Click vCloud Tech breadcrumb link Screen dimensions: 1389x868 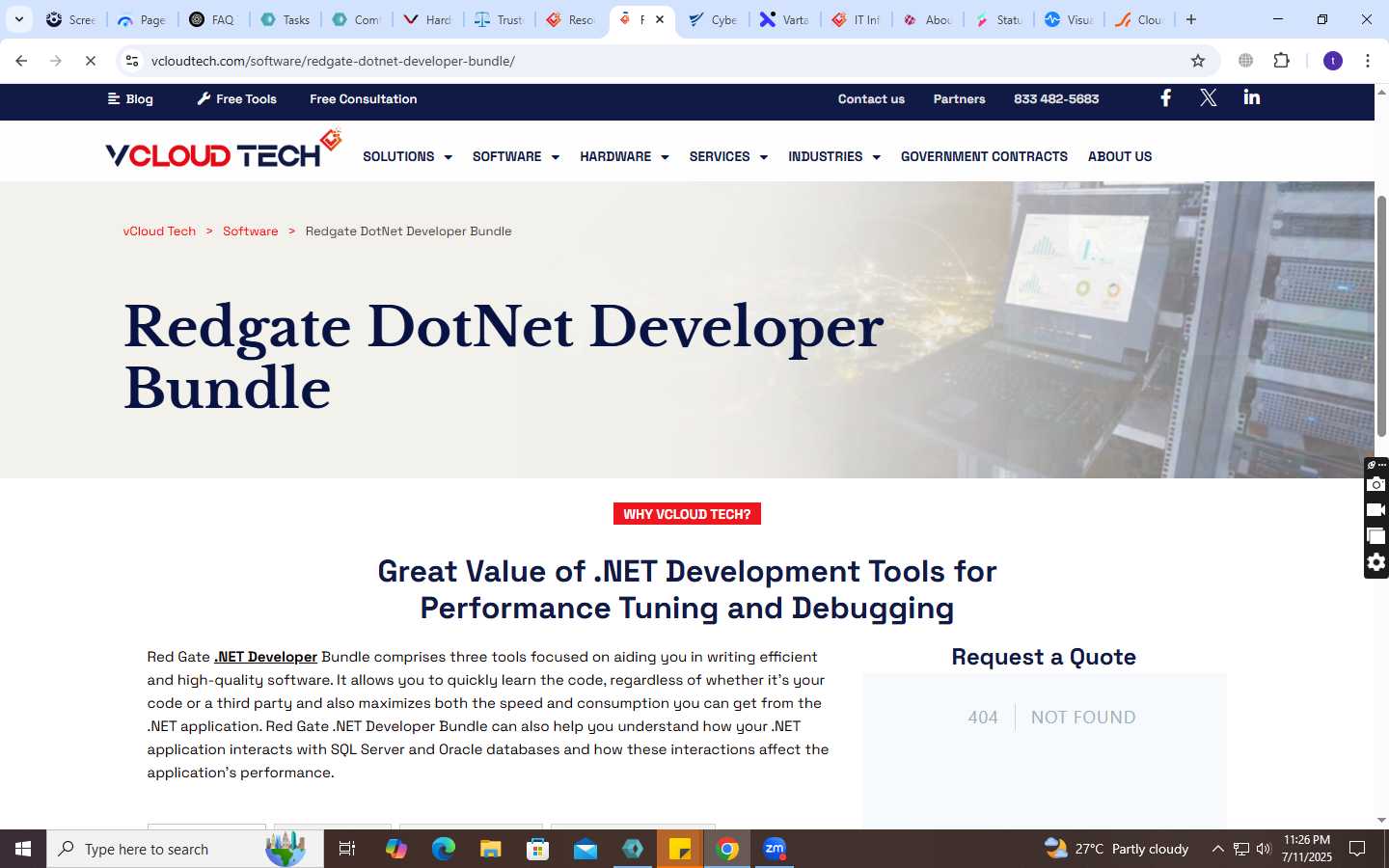point(159,231)
